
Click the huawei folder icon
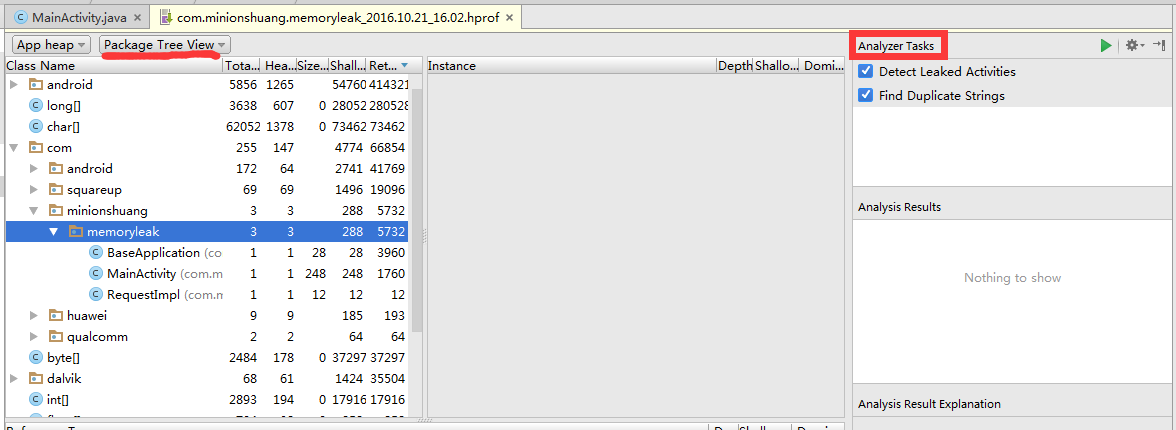[x=56, y=316]
